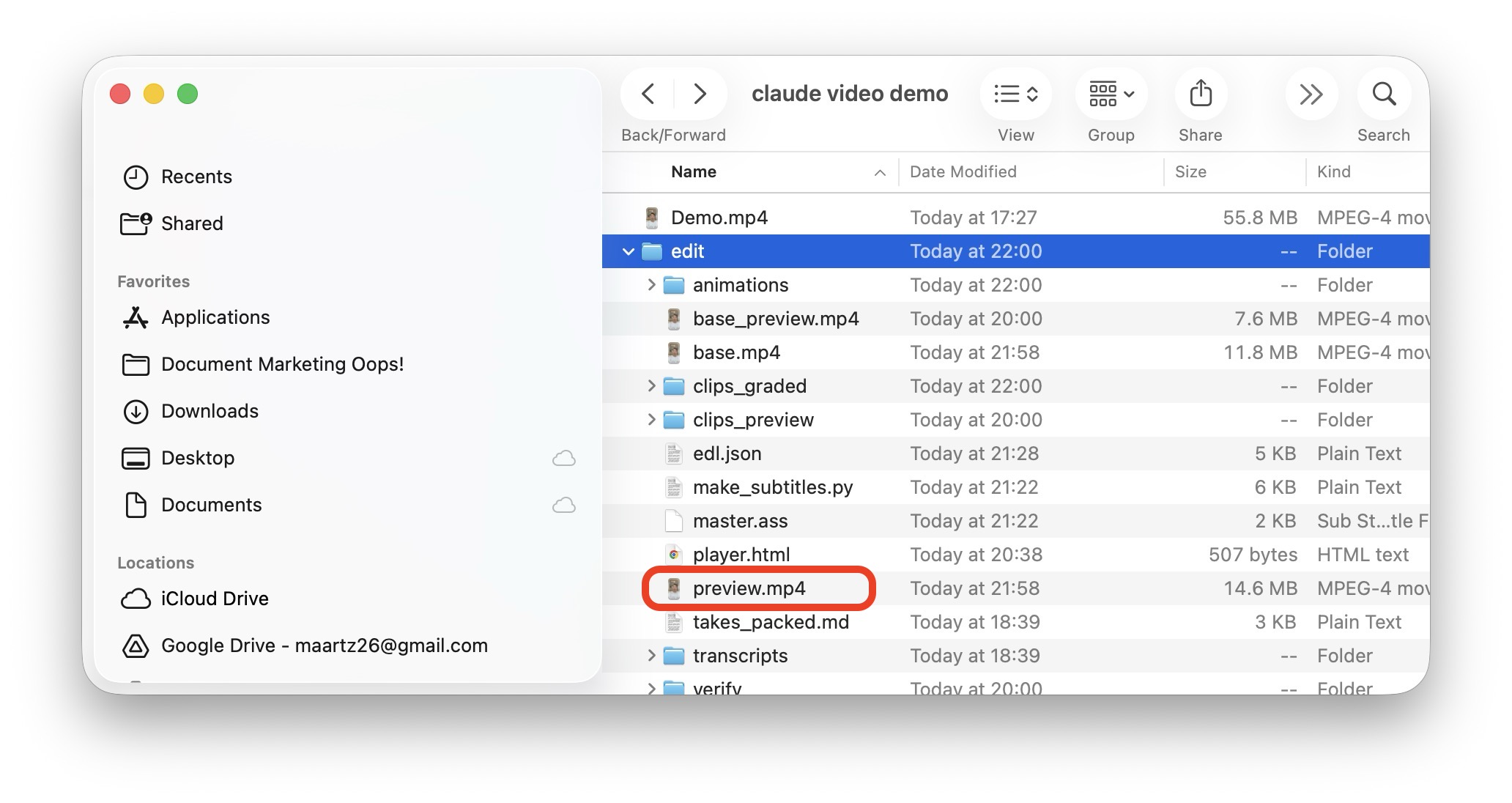Open the Share toolbar icon
The image size is (1512, 803).
[1200, 94]
